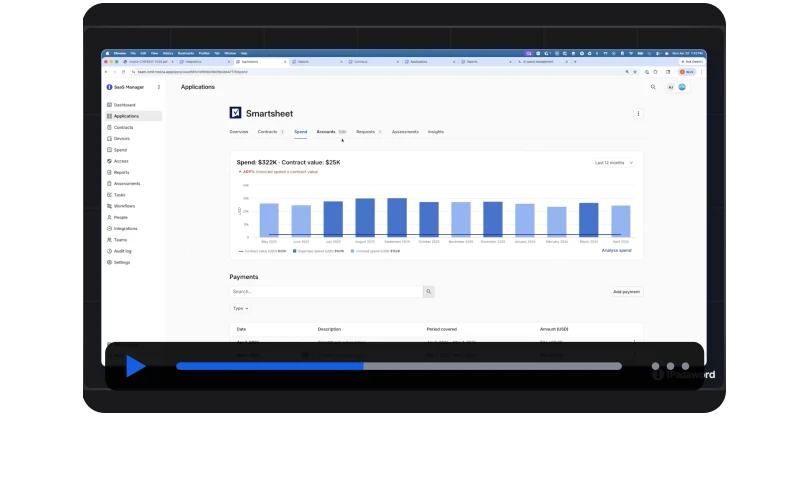Screen dimensions: 810x504
Task: Click the Description column header
Action: 329,329
